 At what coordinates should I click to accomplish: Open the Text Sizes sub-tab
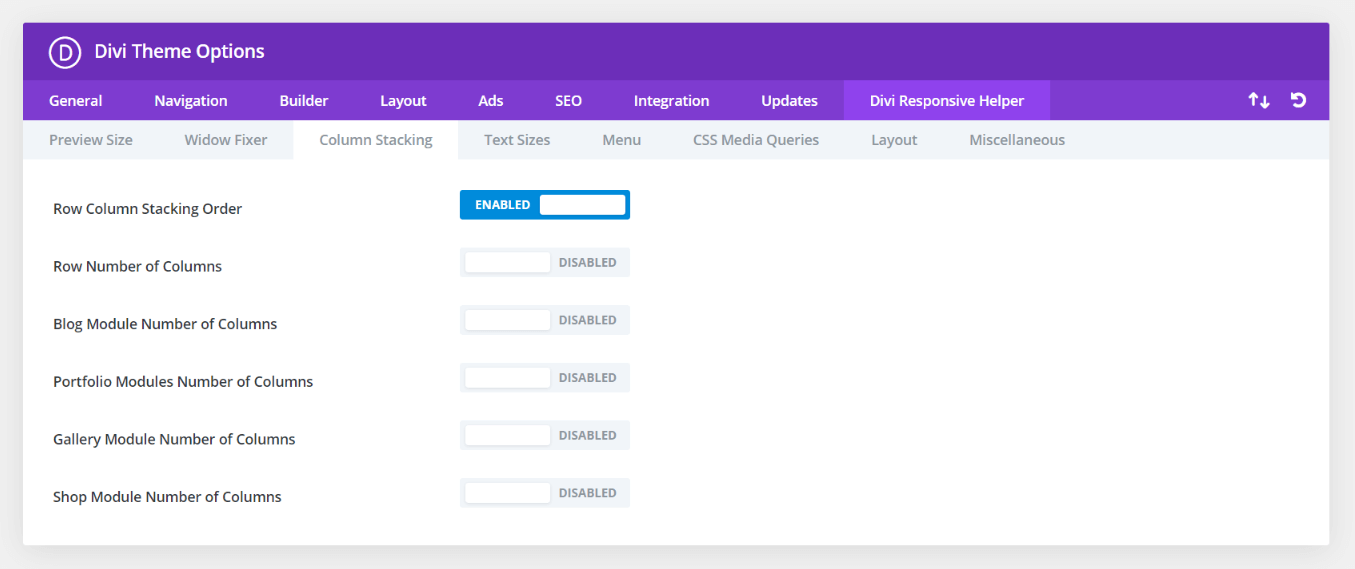coord(517,140)
